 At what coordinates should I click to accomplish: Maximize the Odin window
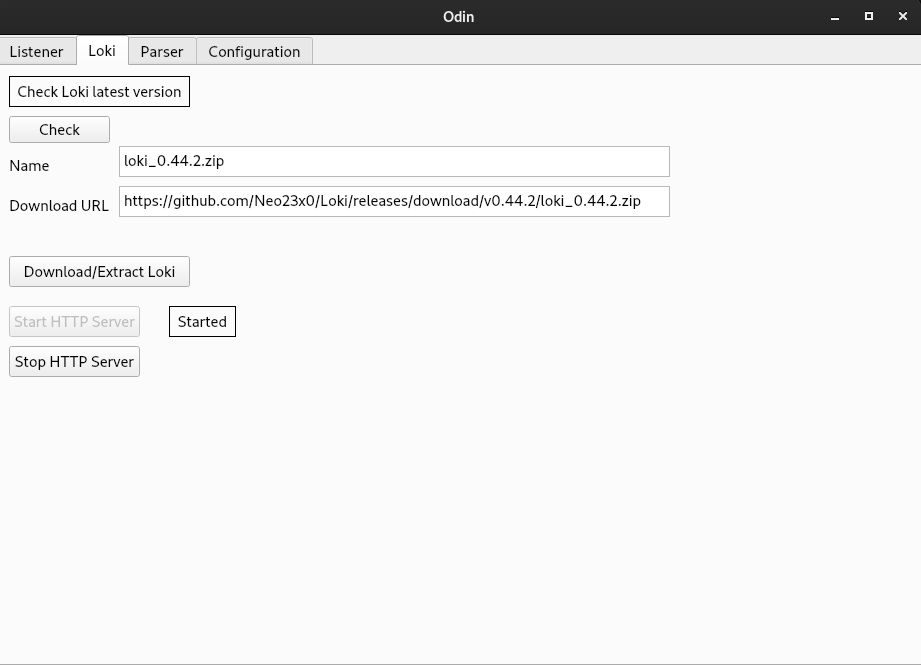click(x=869, y=16)
